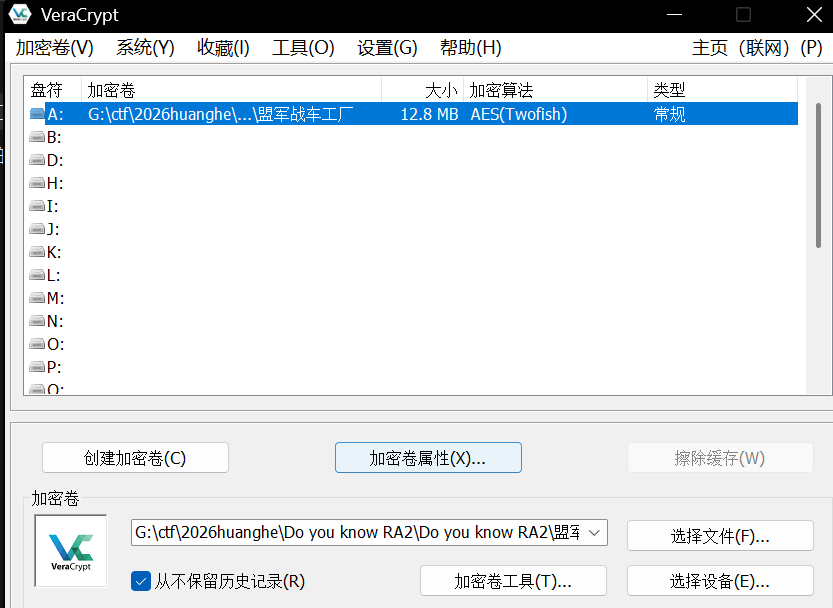This screenshot has width=833, height=608.
Task: Click the drive icon next to M:
Action: pyautogui.click(x=37, y=298)
